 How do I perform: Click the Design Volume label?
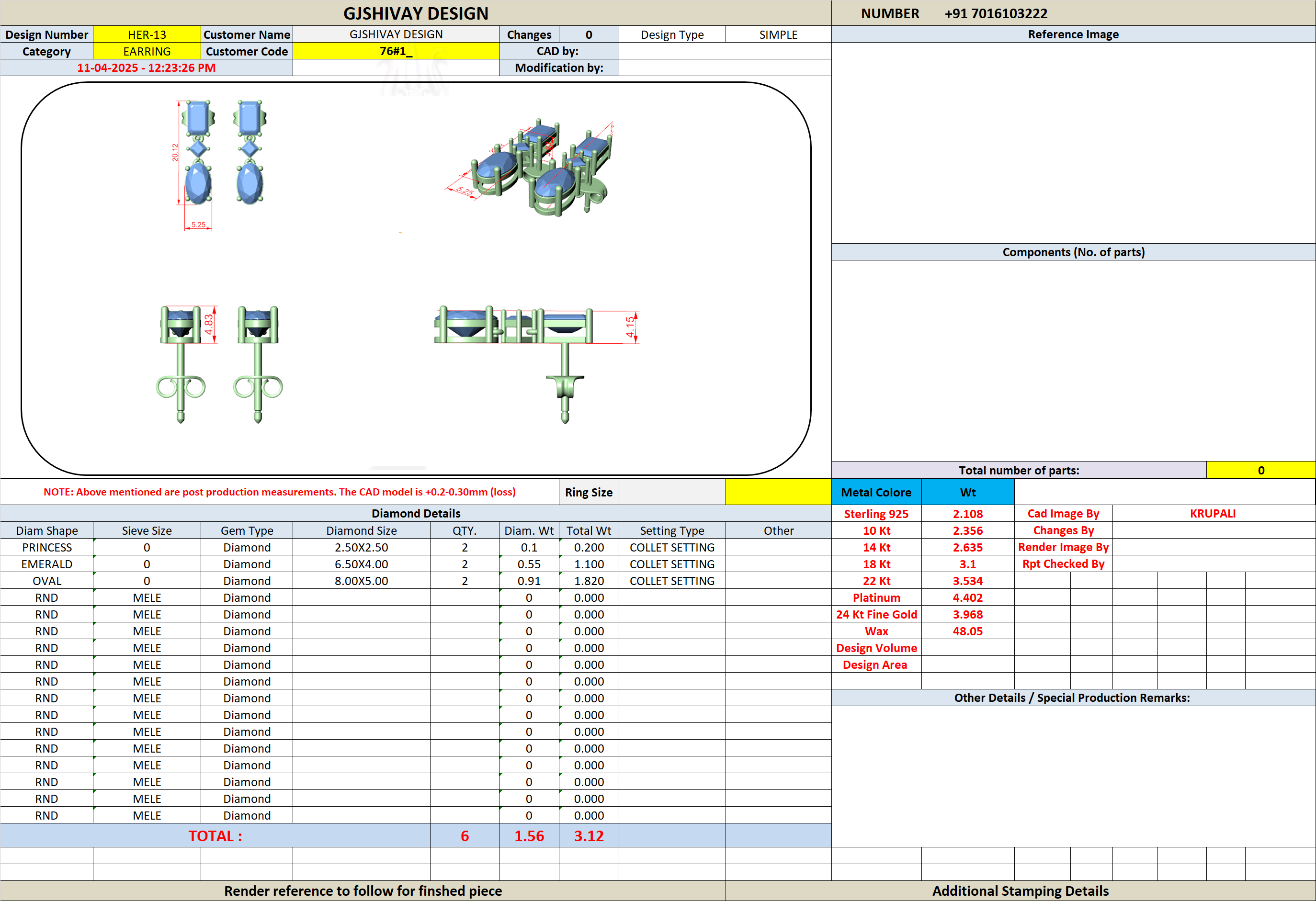click(876, 648)
